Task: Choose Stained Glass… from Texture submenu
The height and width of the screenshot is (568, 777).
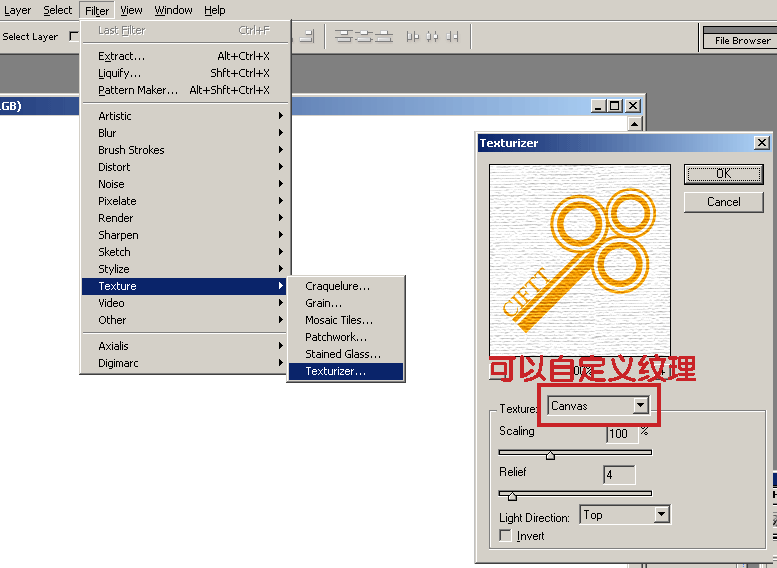Action: click(346, 354)
